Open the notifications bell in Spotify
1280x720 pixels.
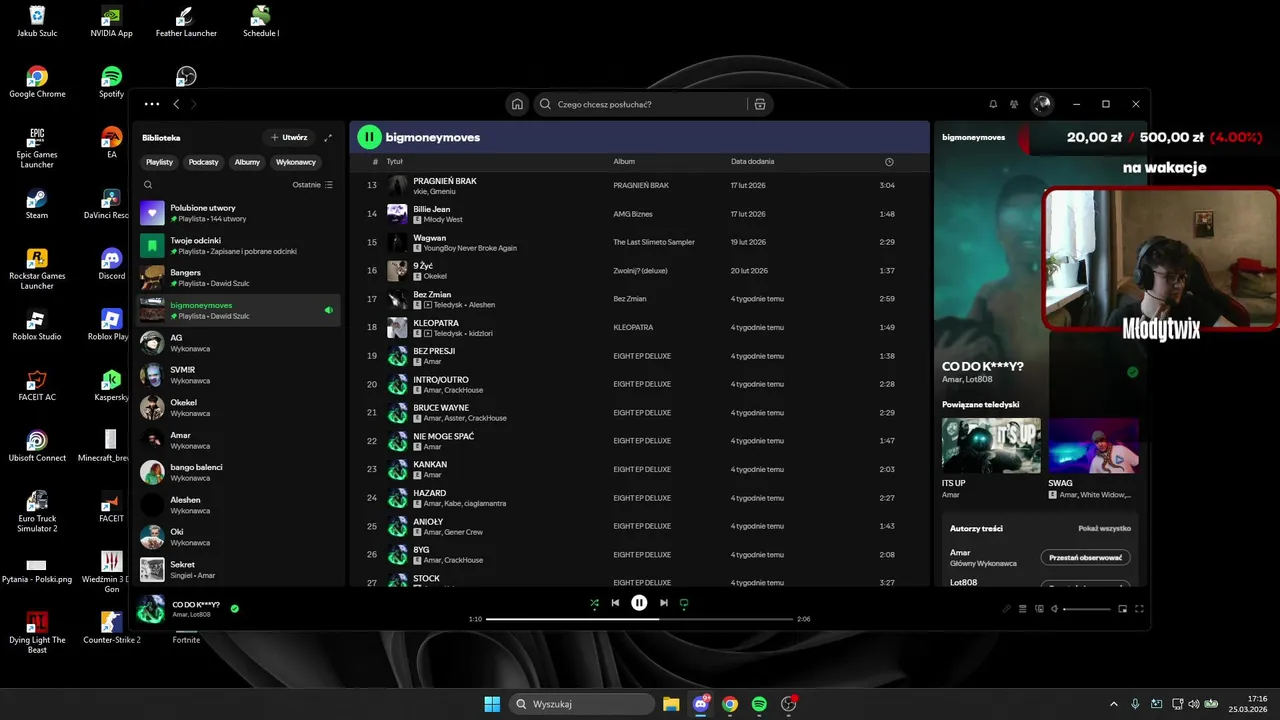(x=993, y=104)
